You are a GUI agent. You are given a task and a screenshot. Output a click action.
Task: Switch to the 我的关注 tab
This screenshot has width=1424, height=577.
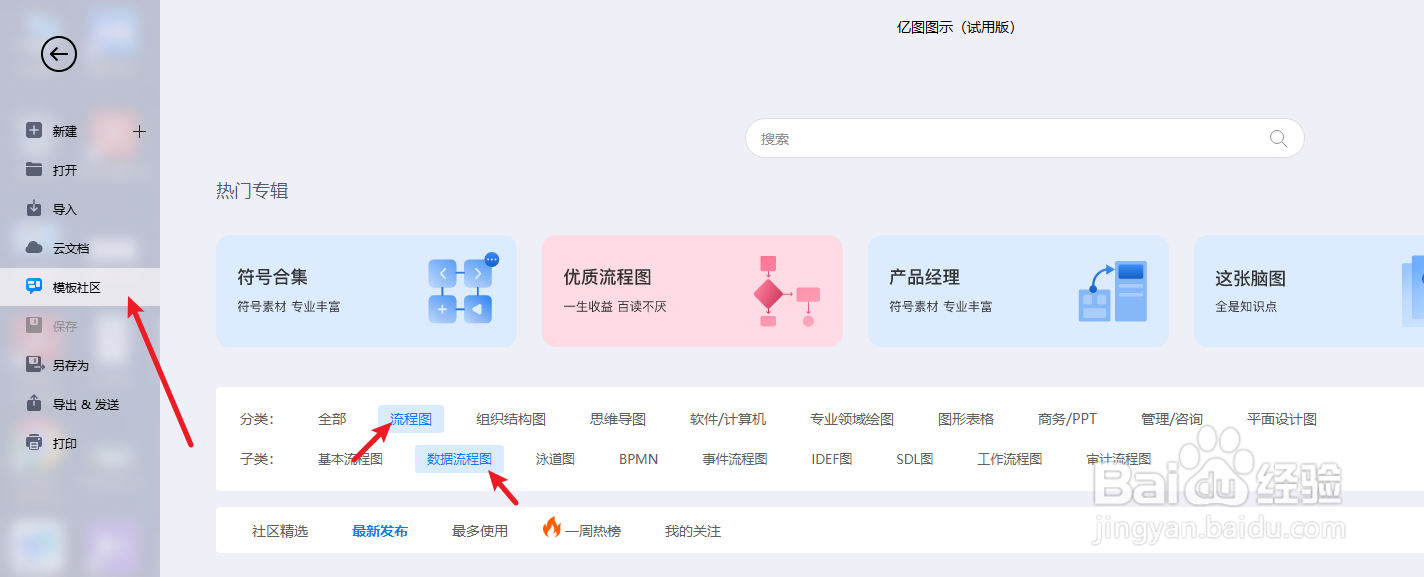pos(693,531)
